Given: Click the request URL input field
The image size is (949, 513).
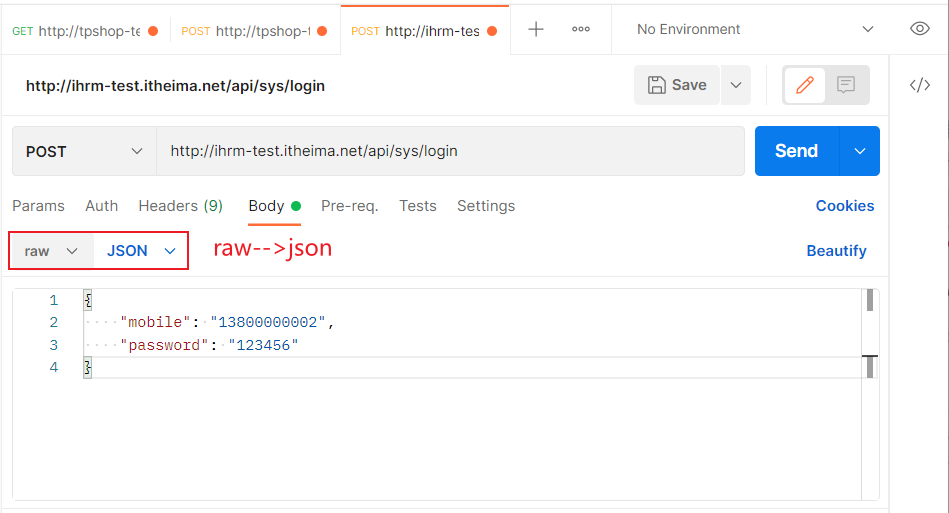Looking at the screenshot, I should (450, 151).
